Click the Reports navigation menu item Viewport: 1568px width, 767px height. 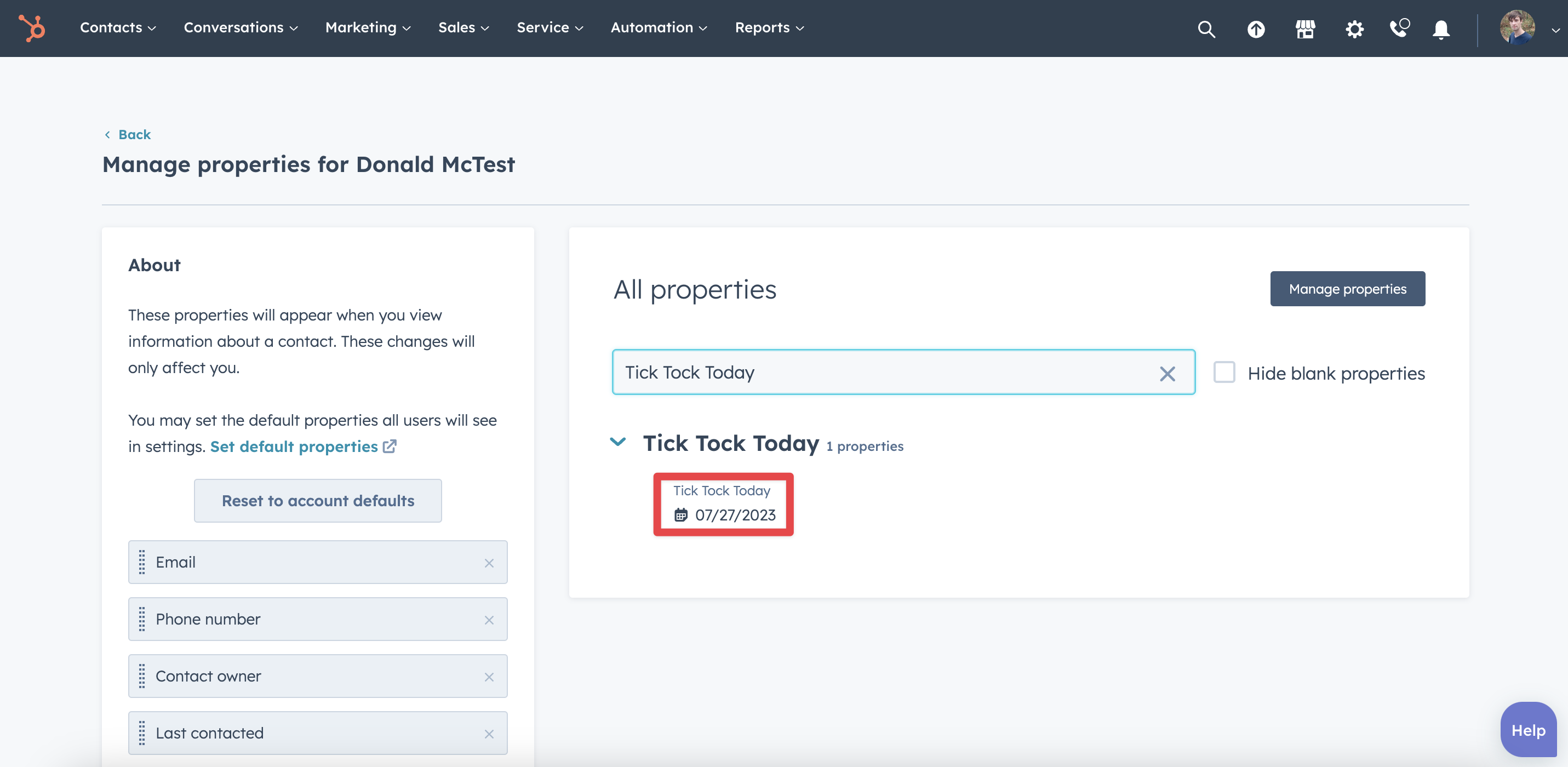coord(769,27)
